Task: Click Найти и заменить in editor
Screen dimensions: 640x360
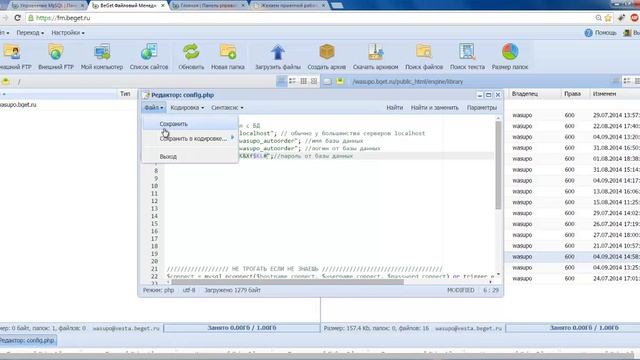Action: [434, 107]
